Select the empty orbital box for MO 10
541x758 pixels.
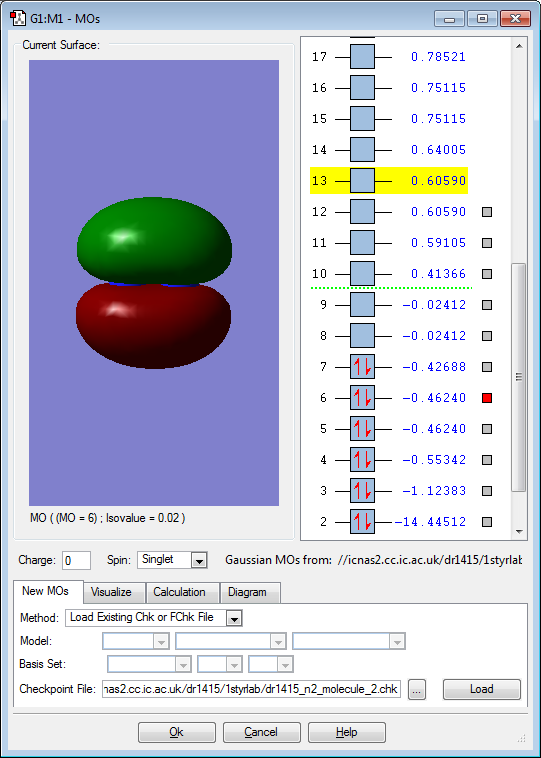(362, 274)
